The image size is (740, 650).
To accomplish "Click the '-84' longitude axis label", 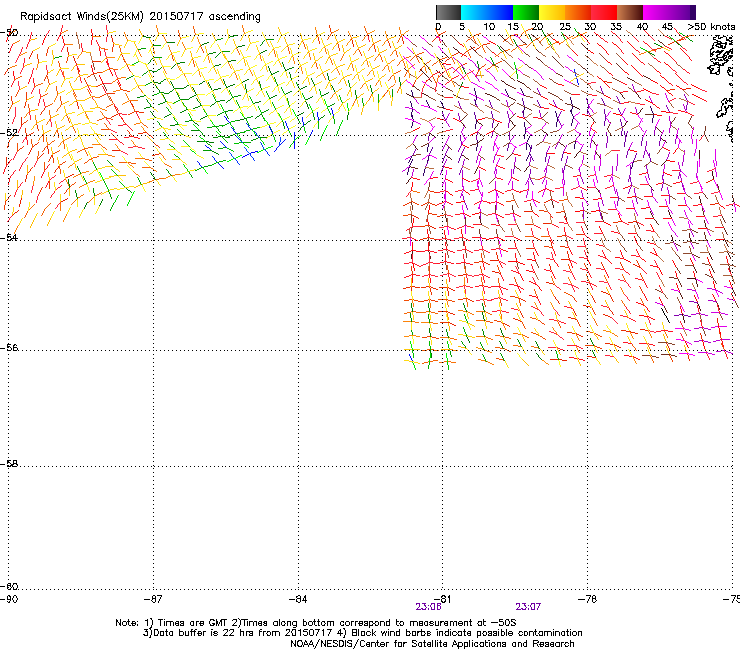I will pyautogui.click(x=298, y=599).
